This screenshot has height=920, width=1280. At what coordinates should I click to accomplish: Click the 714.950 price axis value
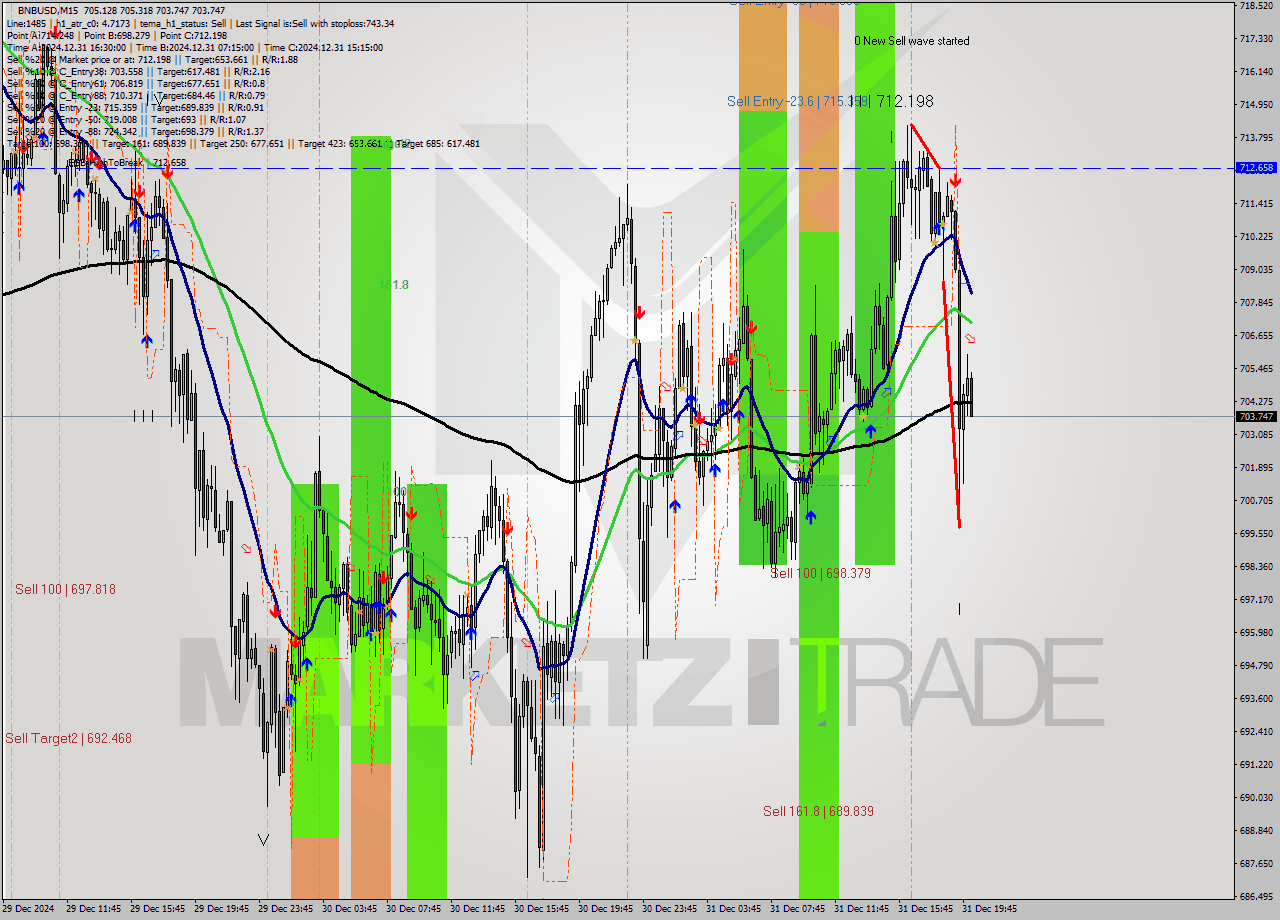pyautogui.click(x=1256, y=105)
